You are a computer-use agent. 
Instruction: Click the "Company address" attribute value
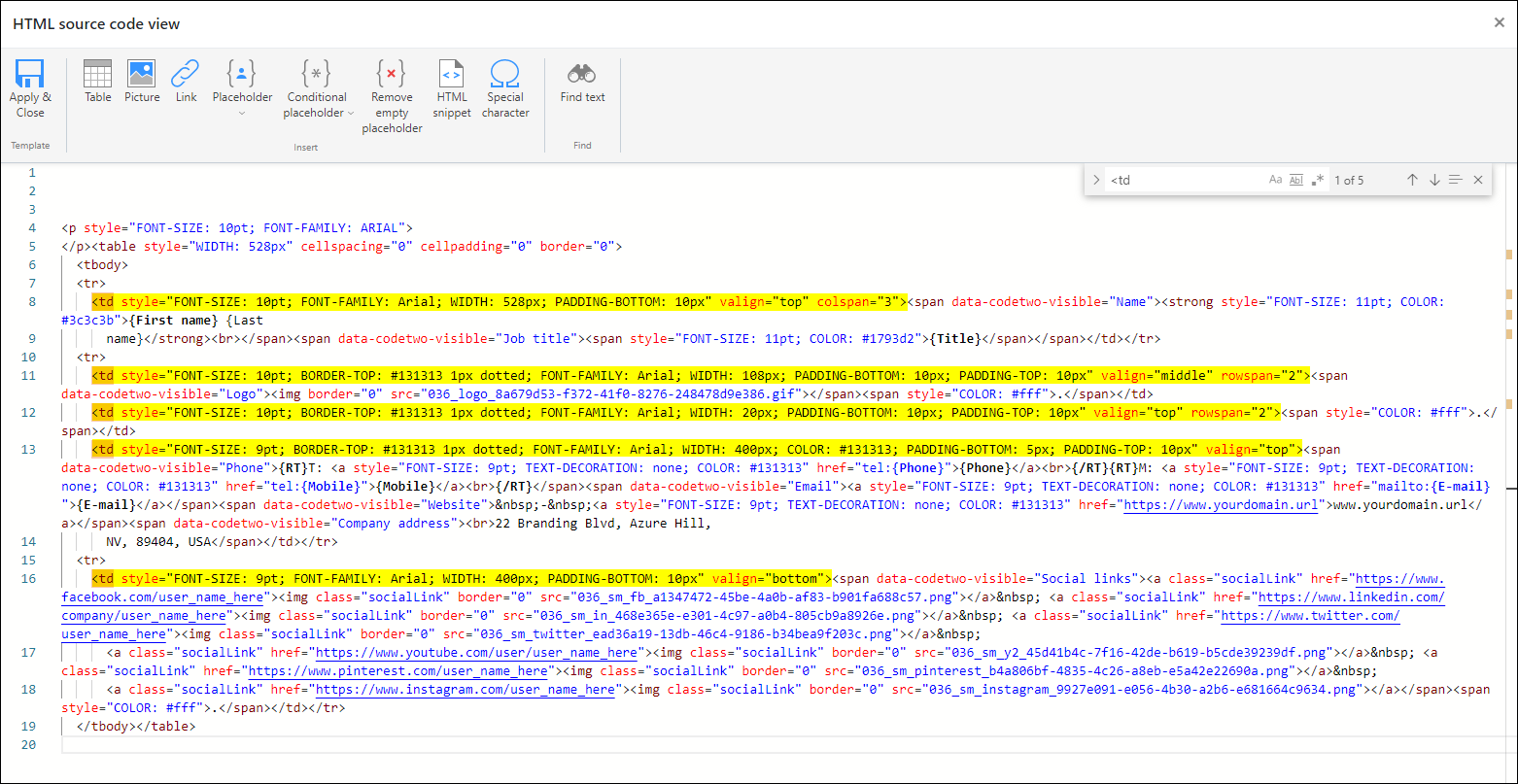(x=399, y=524)
